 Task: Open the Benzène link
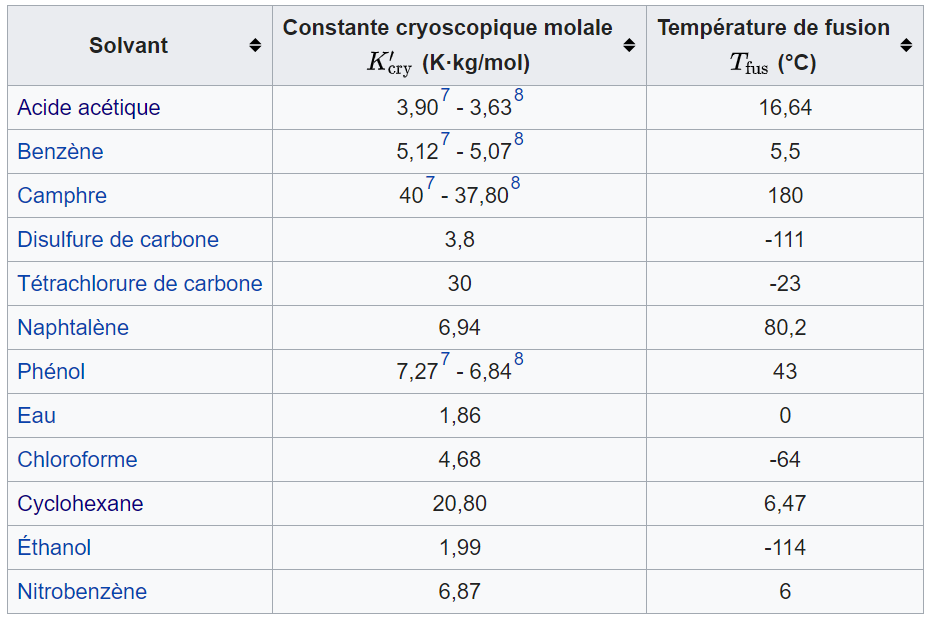pyautogui.click(x=60, y=152)
